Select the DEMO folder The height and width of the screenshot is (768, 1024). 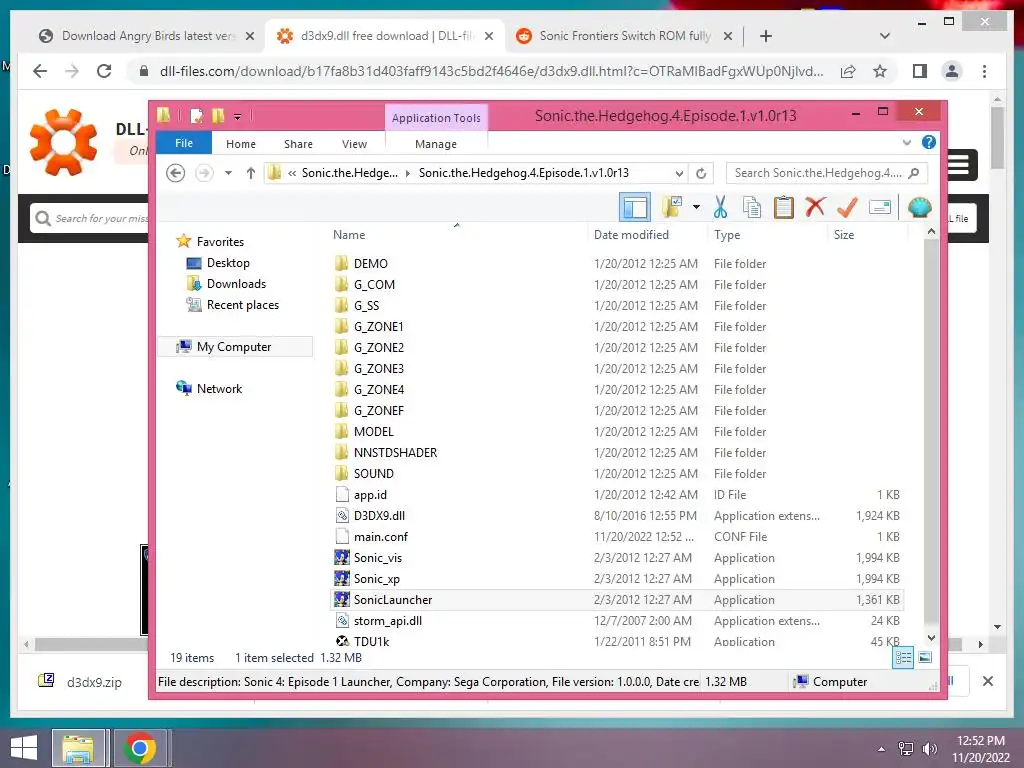[370, 264]
